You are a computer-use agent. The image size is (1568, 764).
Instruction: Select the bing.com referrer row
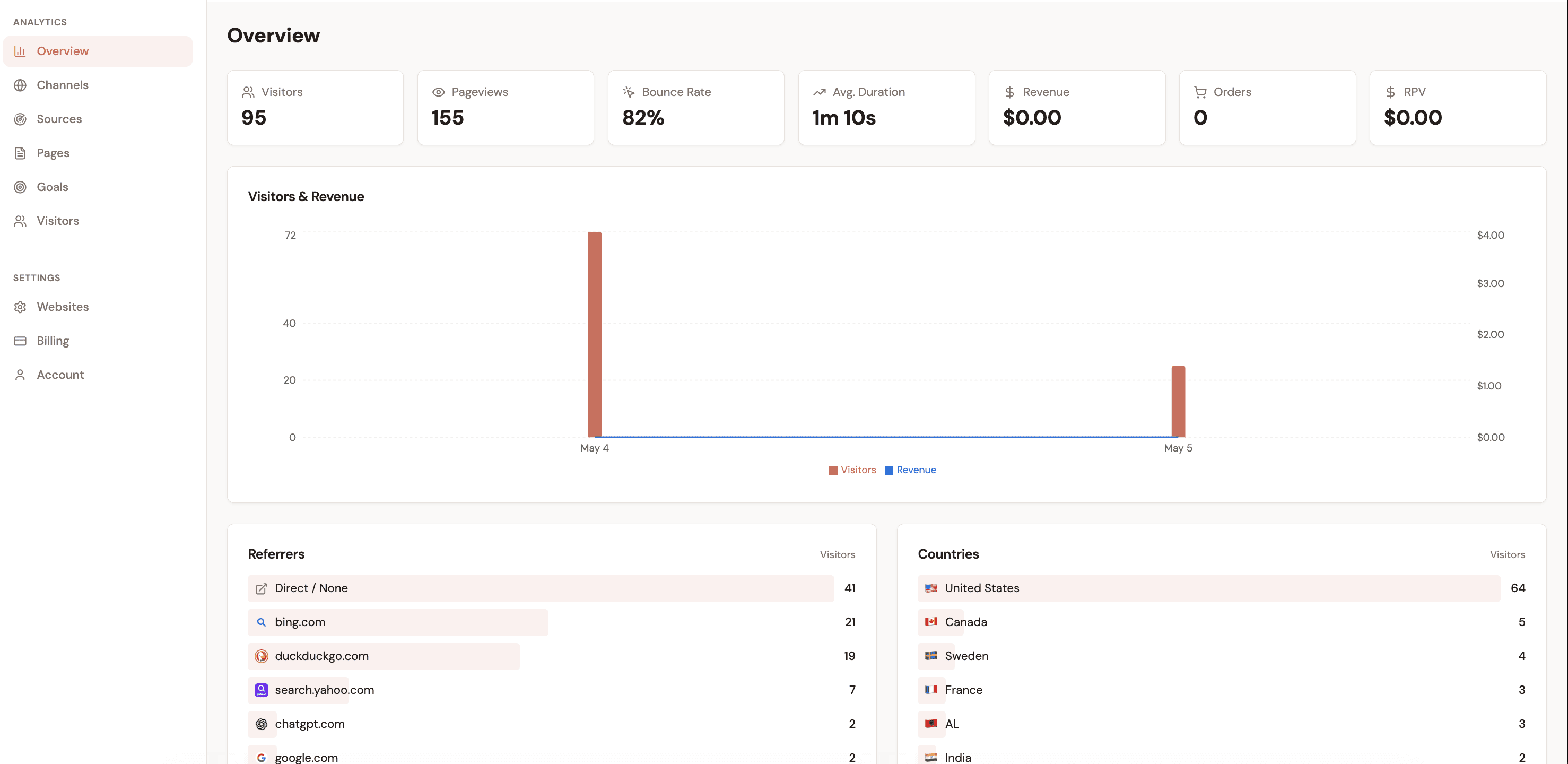(x=552, y=622)
